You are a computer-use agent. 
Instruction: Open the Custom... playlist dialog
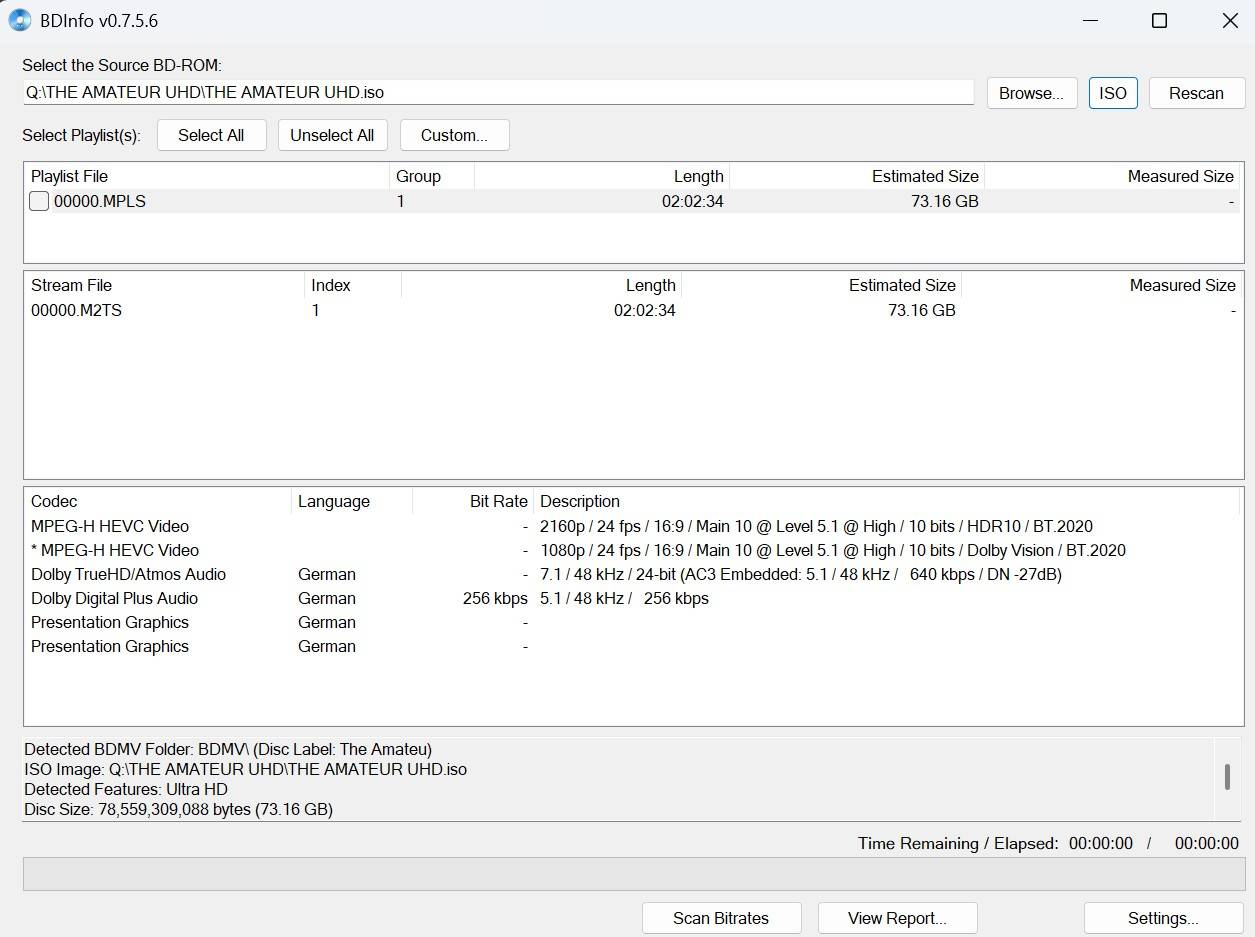(454, 135)
